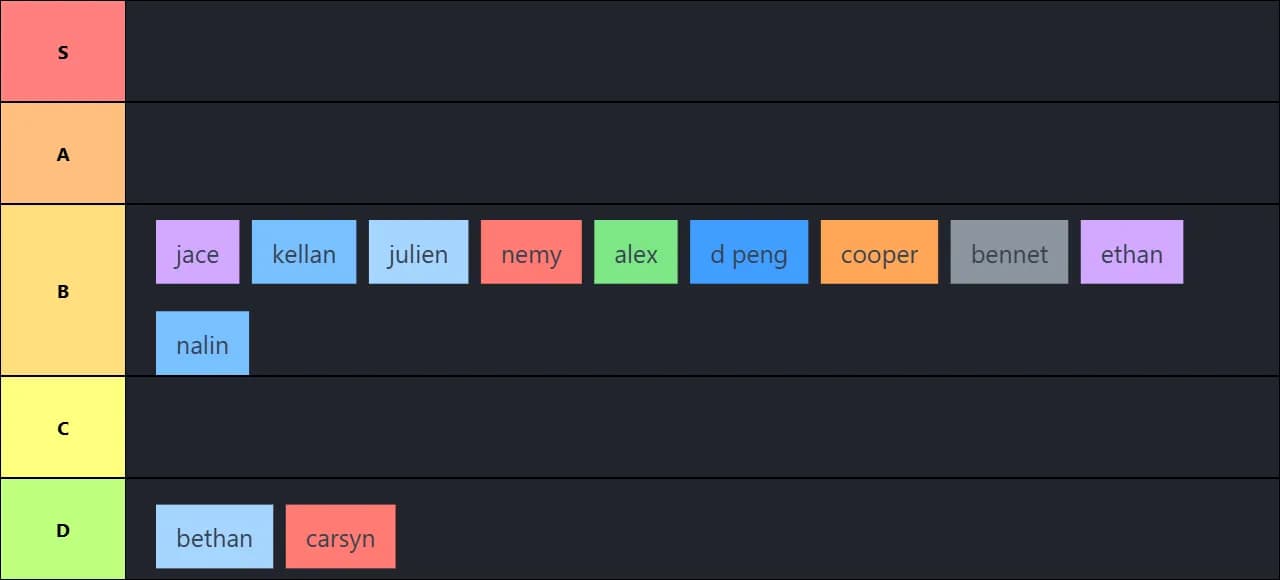Select the gray bennet tile

click(1009, 252)
